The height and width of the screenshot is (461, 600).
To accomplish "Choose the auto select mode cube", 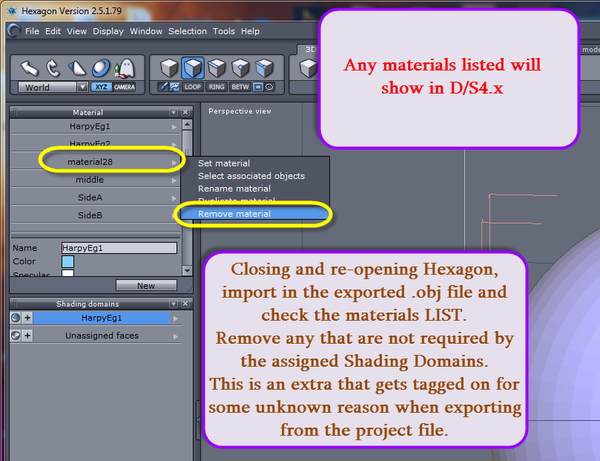I will click(264, 68).
